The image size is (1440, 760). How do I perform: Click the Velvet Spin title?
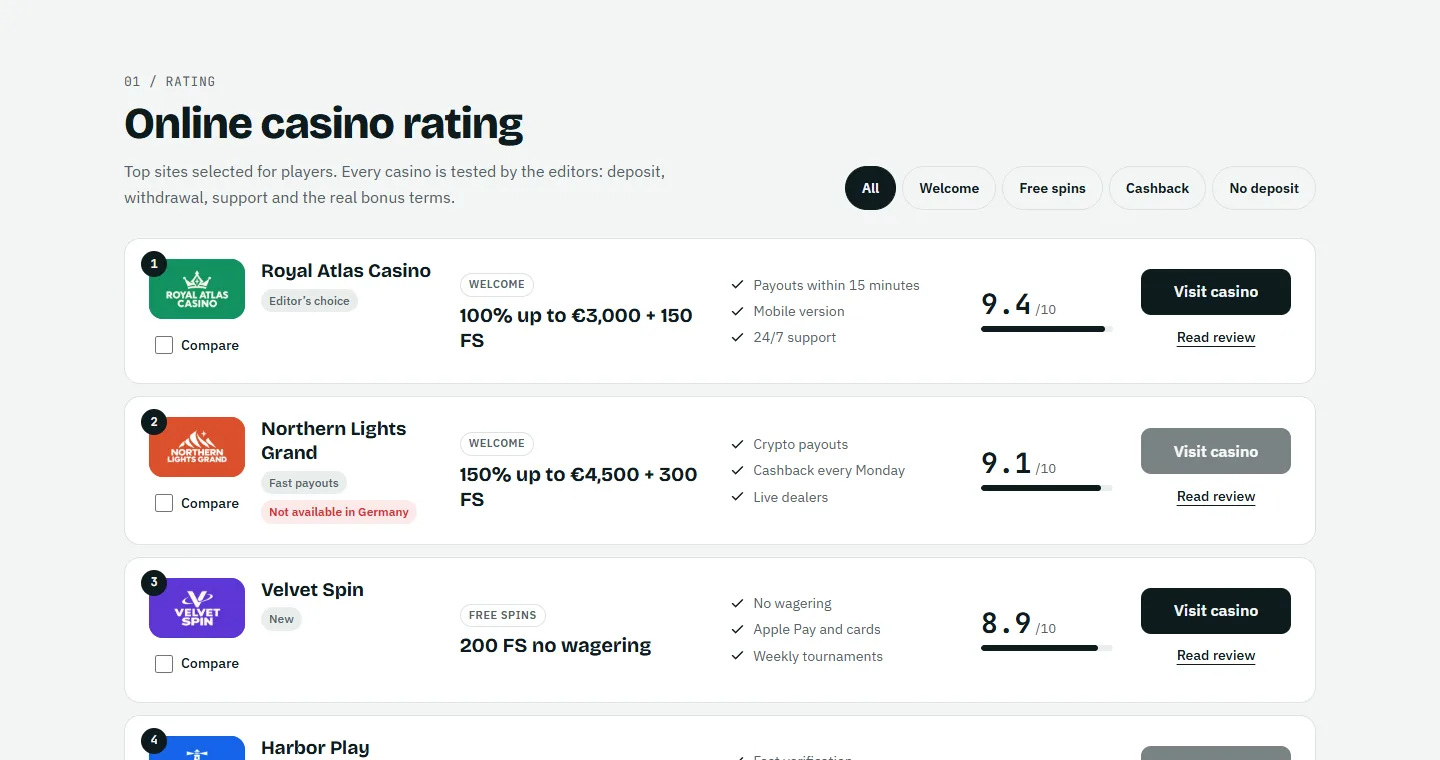pos(312,590)
